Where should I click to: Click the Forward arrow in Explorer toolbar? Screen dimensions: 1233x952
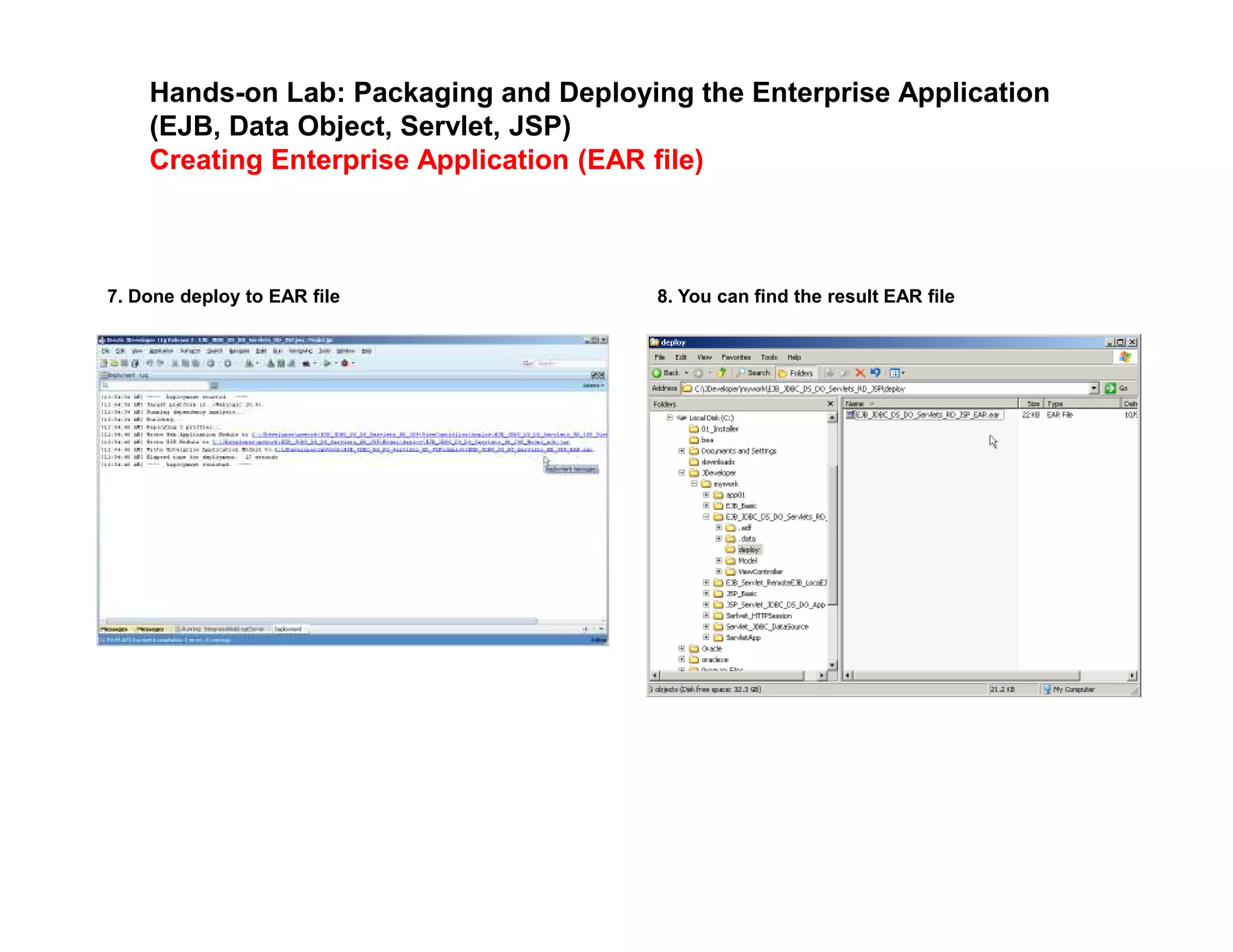[x=698, y=373]
